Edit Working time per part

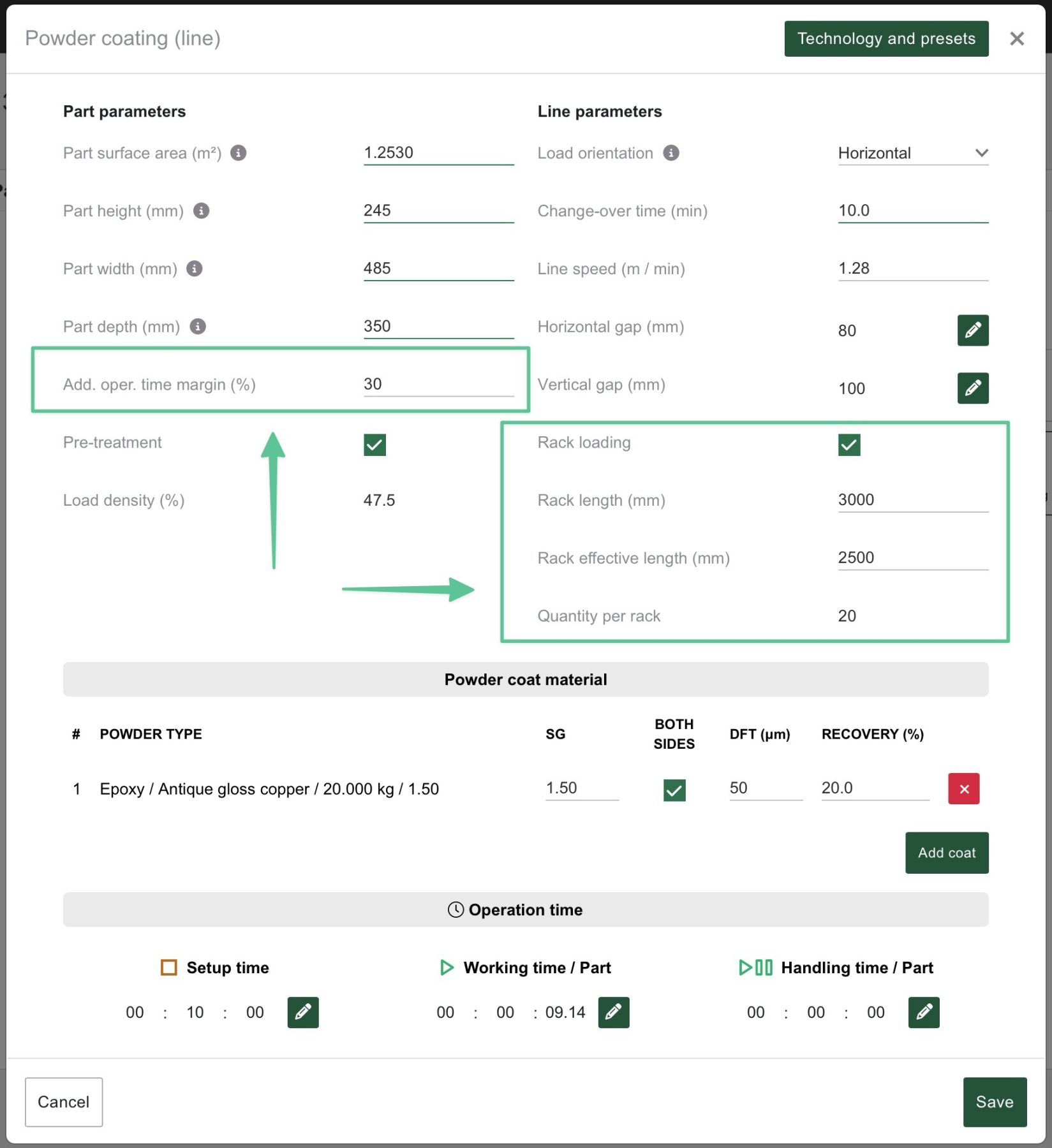click(x=613, y=1012)
